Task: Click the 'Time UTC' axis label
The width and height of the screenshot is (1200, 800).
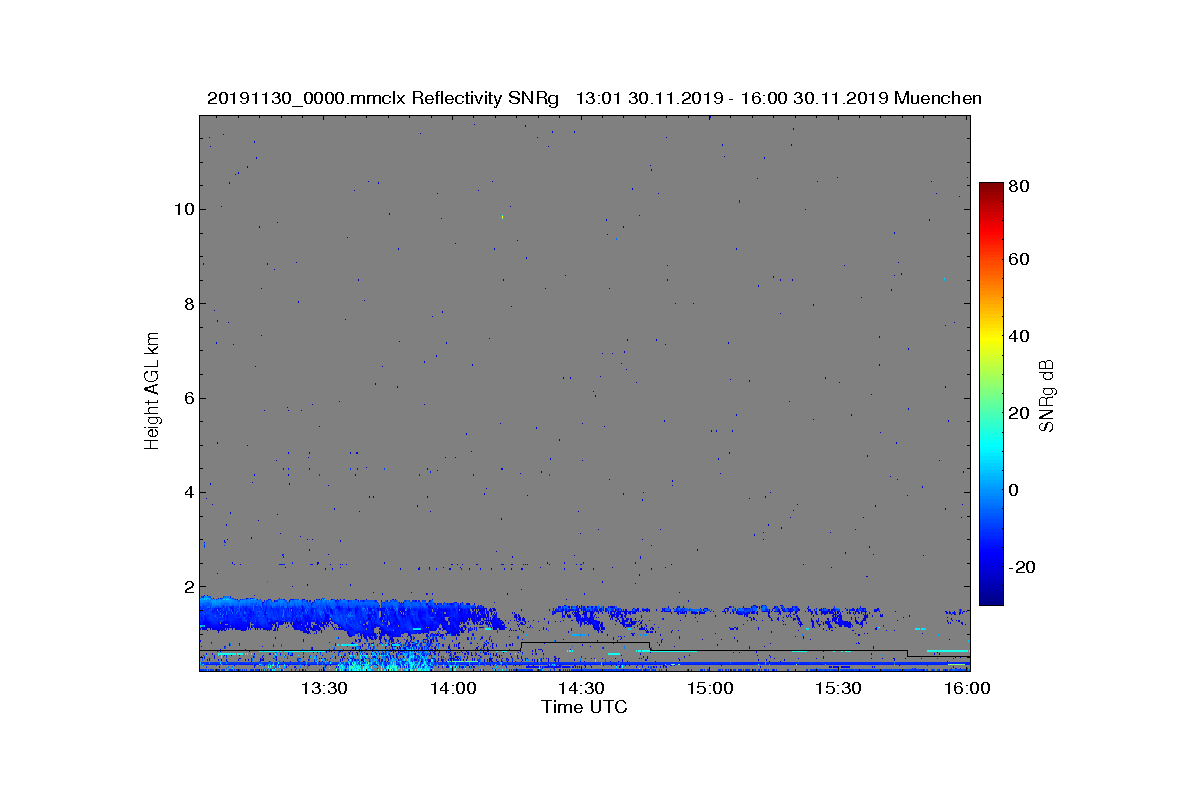Action: point(585,707)
